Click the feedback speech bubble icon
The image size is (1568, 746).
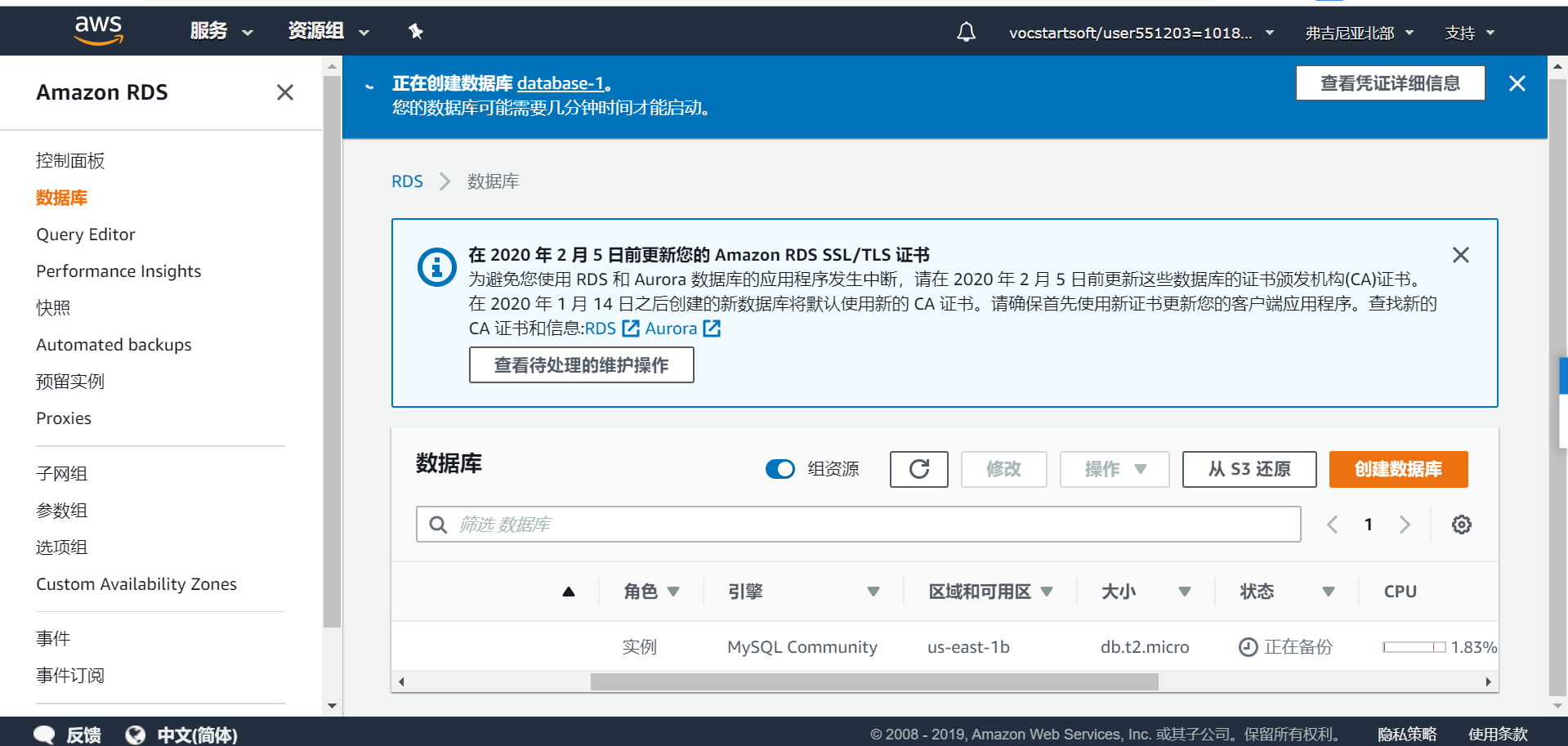click(45, 735)
